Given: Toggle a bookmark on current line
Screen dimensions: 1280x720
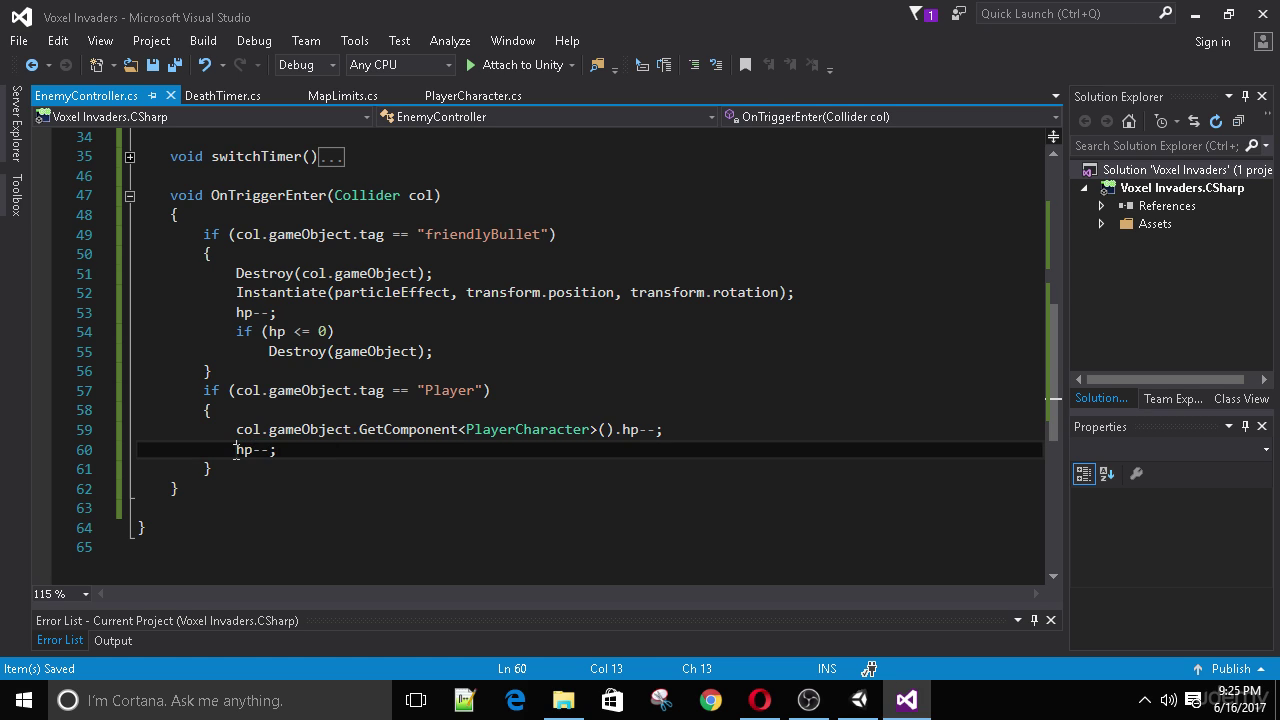Looking at the screenshot, I should pos(745,65).
